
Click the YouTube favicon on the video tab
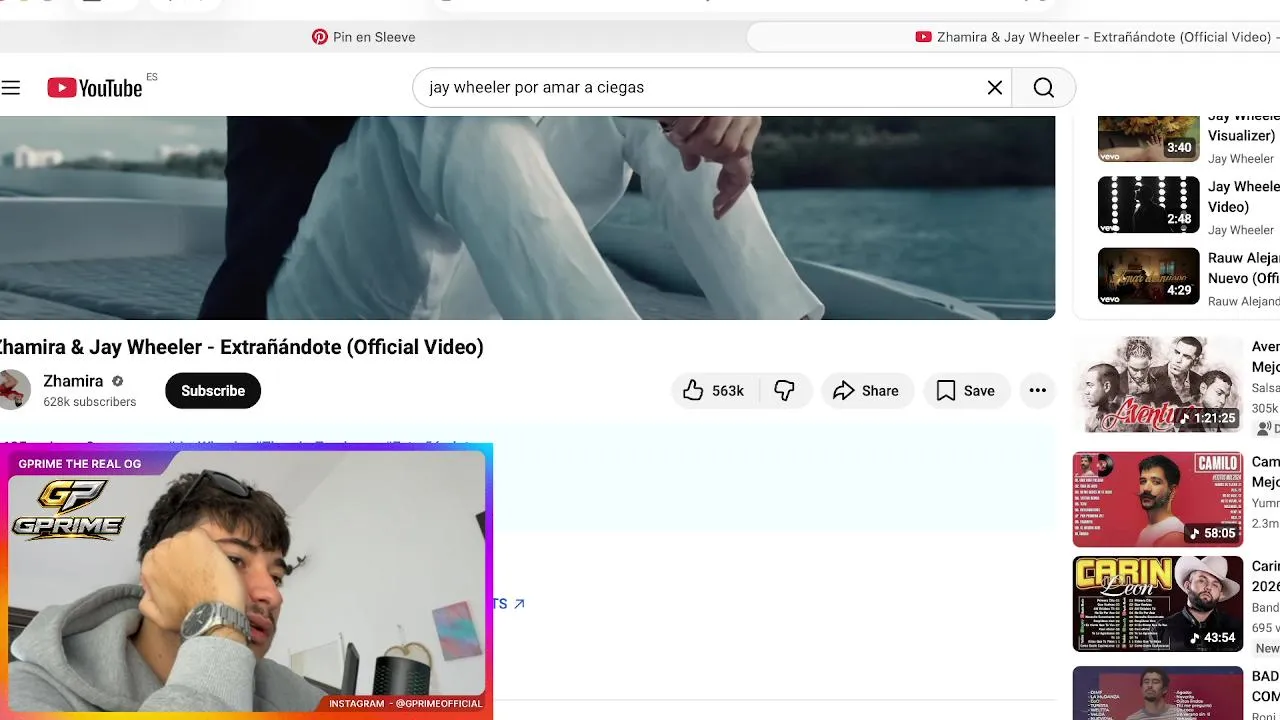tap(923, 37)
